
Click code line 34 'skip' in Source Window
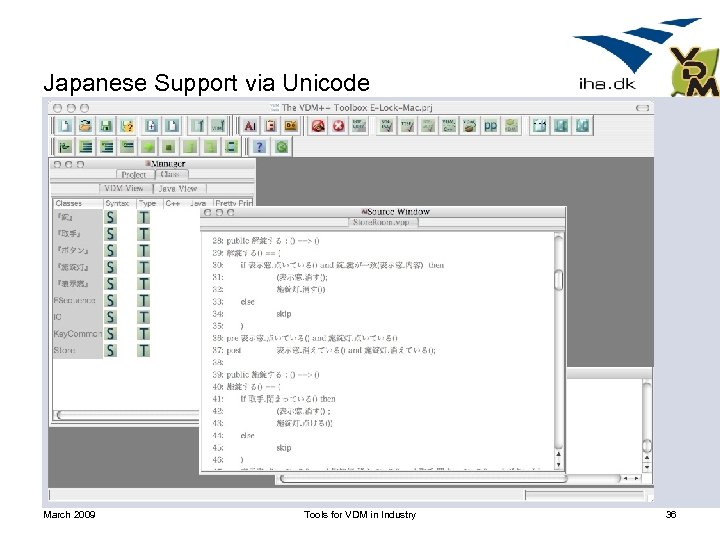click(284, 314)
